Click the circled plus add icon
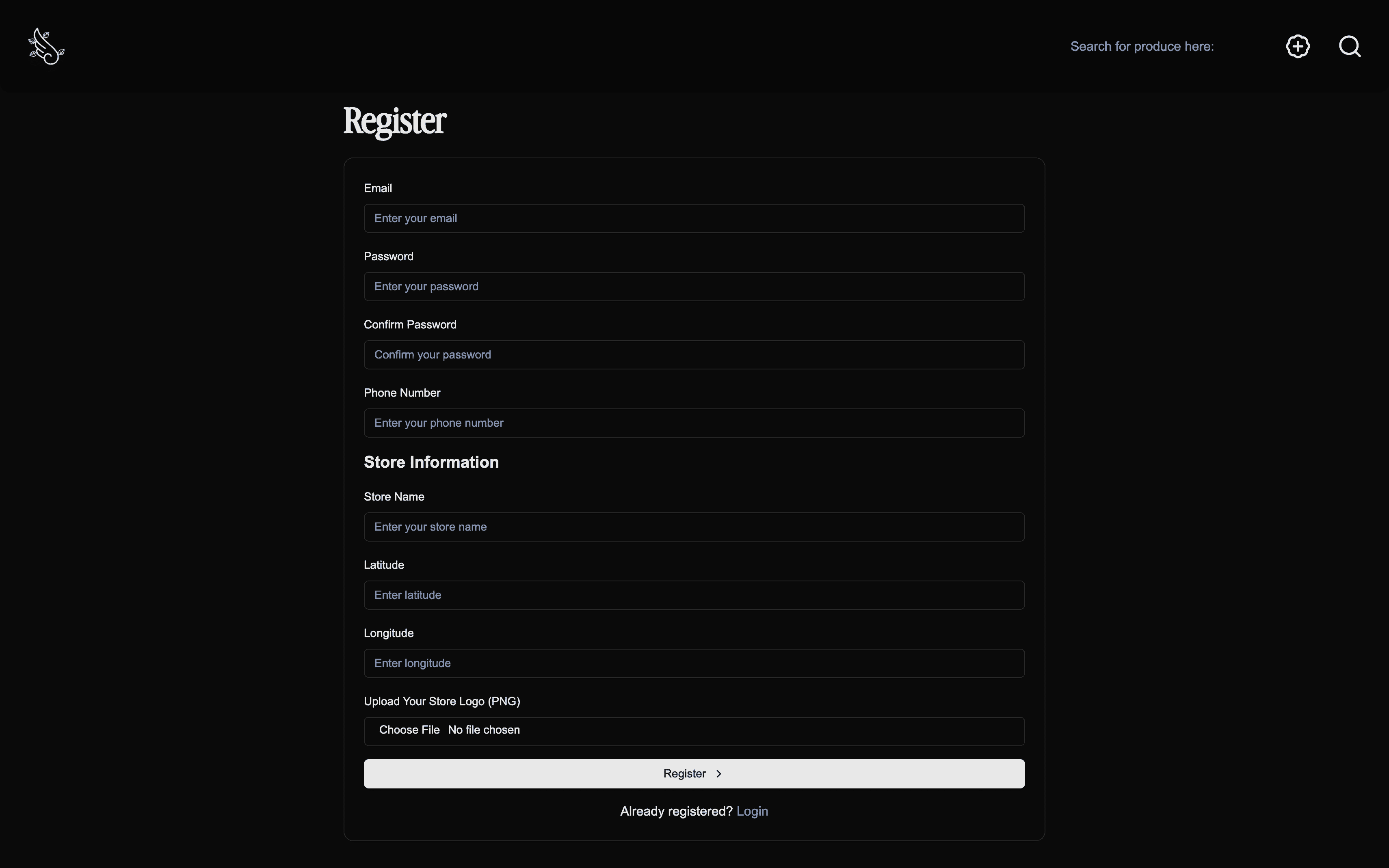Screen dimensions: 1389x868 [x=1297, y=47]
